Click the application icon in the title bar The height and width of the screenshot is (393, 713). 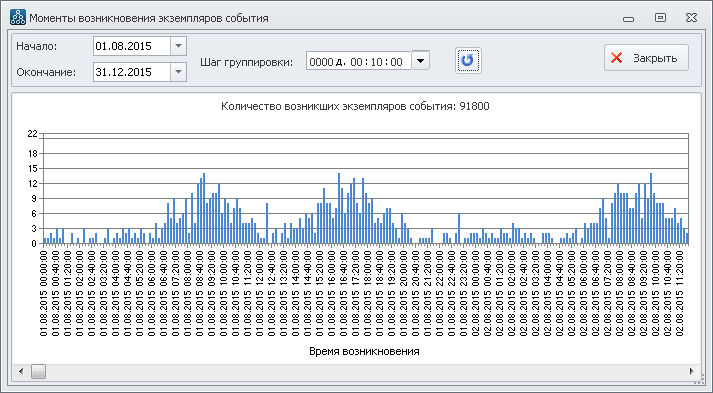[x=18, y=17]
